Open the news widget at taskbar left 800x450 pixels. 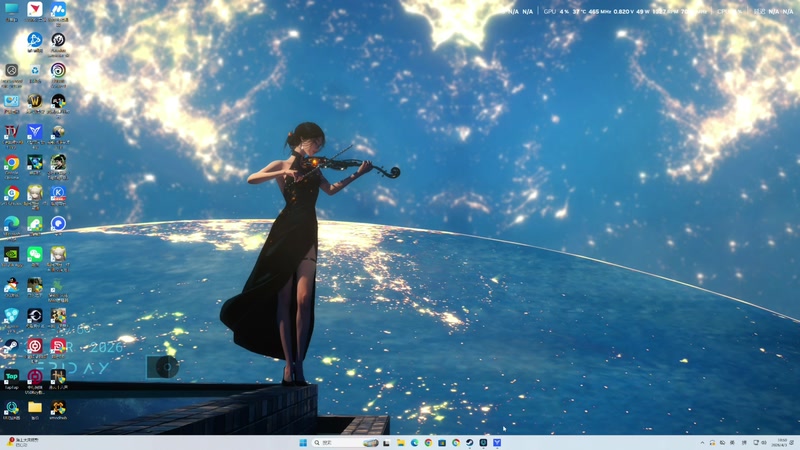point(21,442)
